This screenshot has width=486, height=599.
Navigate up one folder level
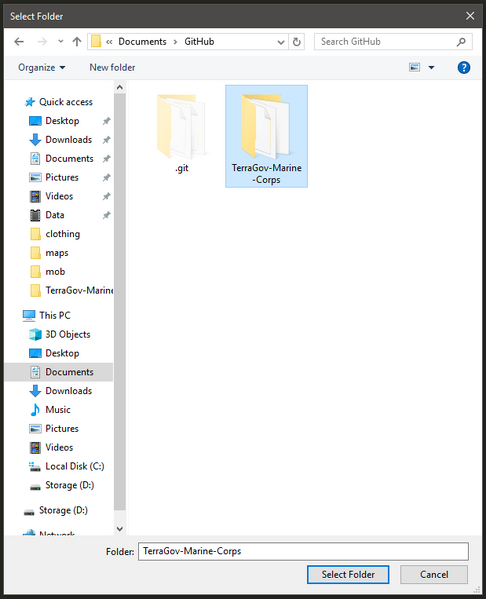pos(77,41)
